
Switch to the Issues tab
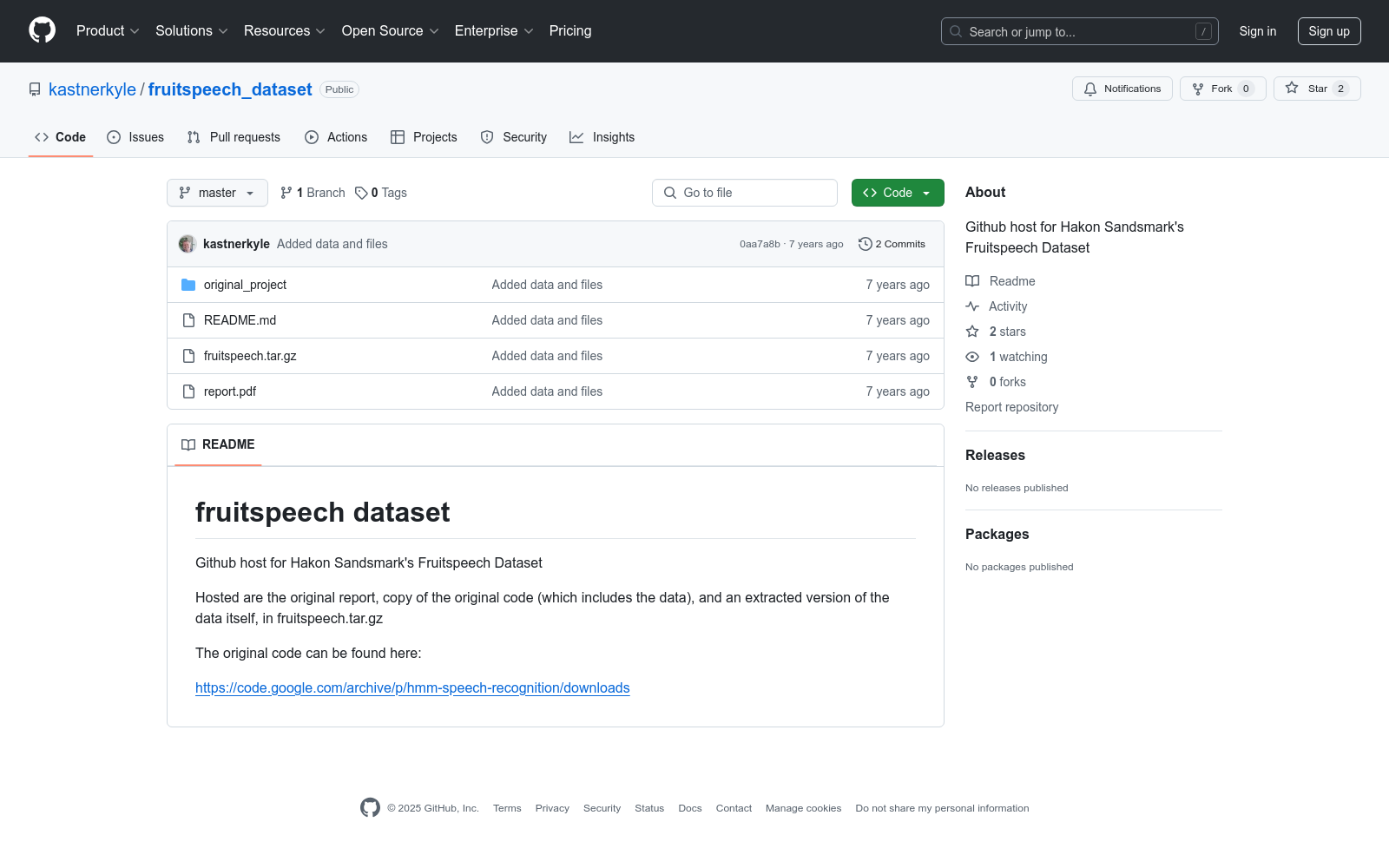click(x=135, y=137)
